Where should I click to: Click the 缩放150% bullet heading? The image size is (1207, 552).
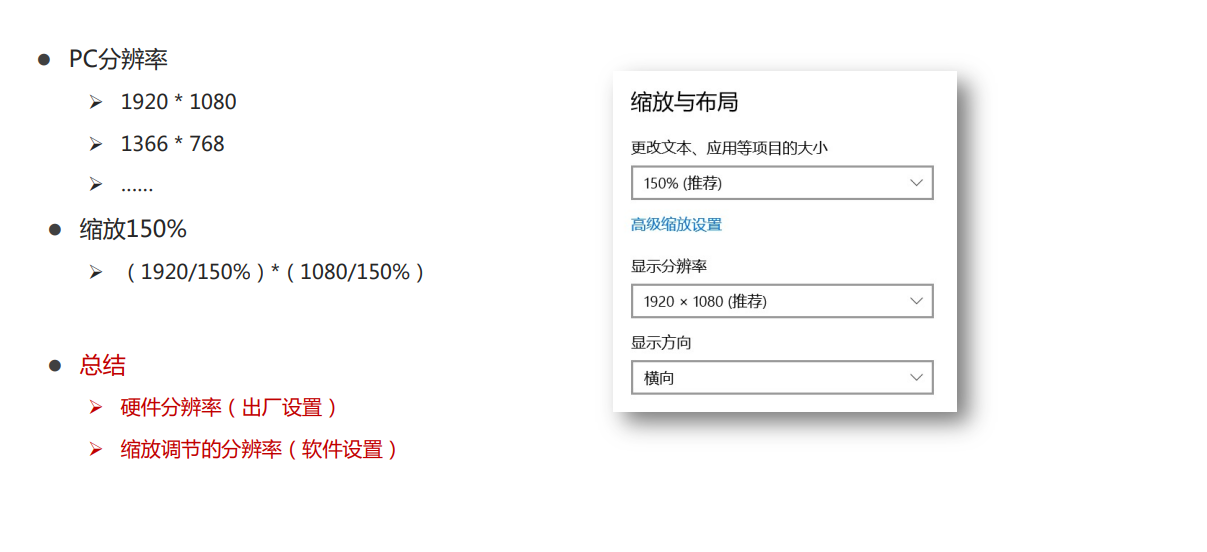click(133, 229)
